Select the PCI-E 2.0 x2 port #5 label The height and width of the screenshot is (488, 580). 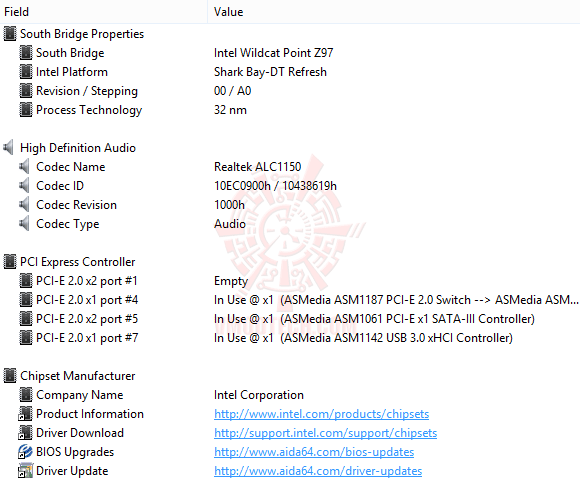(87, 319)
